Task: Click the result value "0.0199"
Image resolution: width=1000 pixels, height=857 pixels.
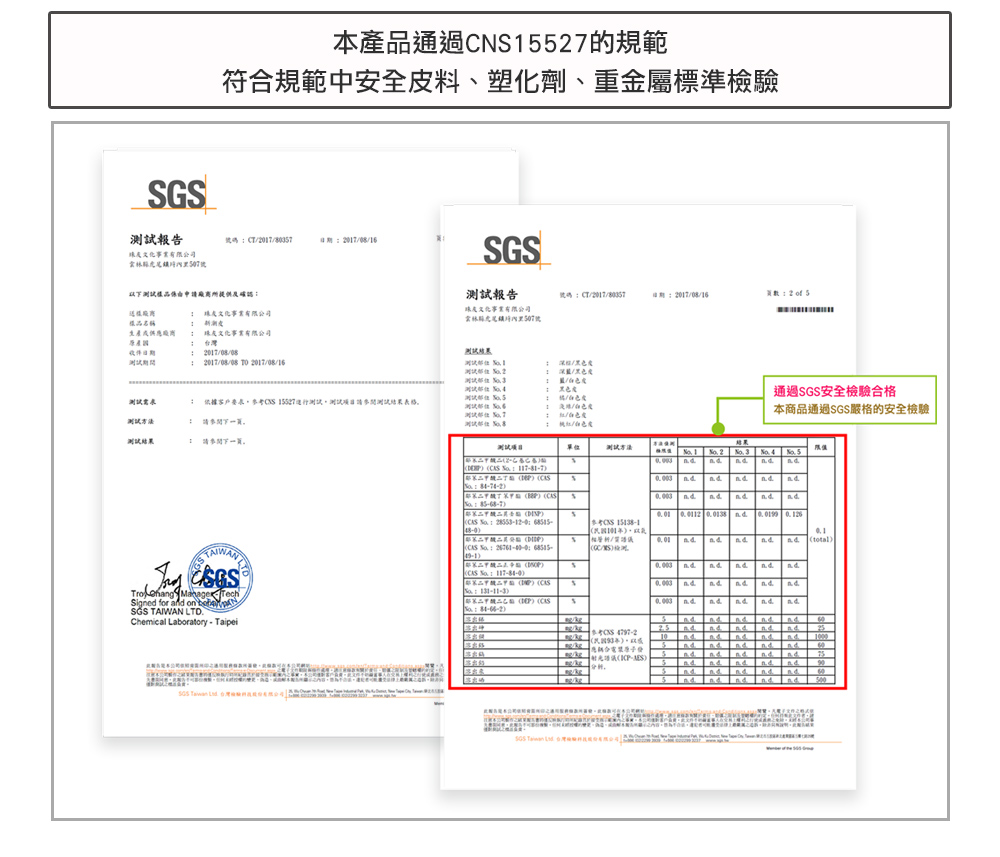Action: coord(768,515)
